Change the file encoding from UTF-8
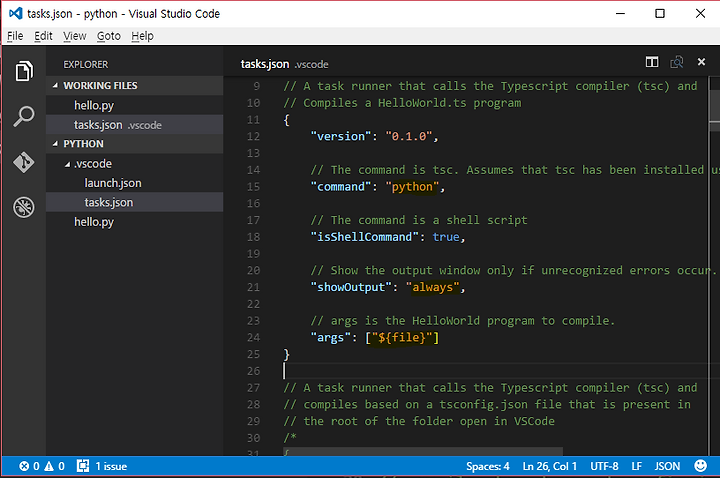The width and height of the screenshot is (720, 478). pyautogui.click(x=605, y=466)
